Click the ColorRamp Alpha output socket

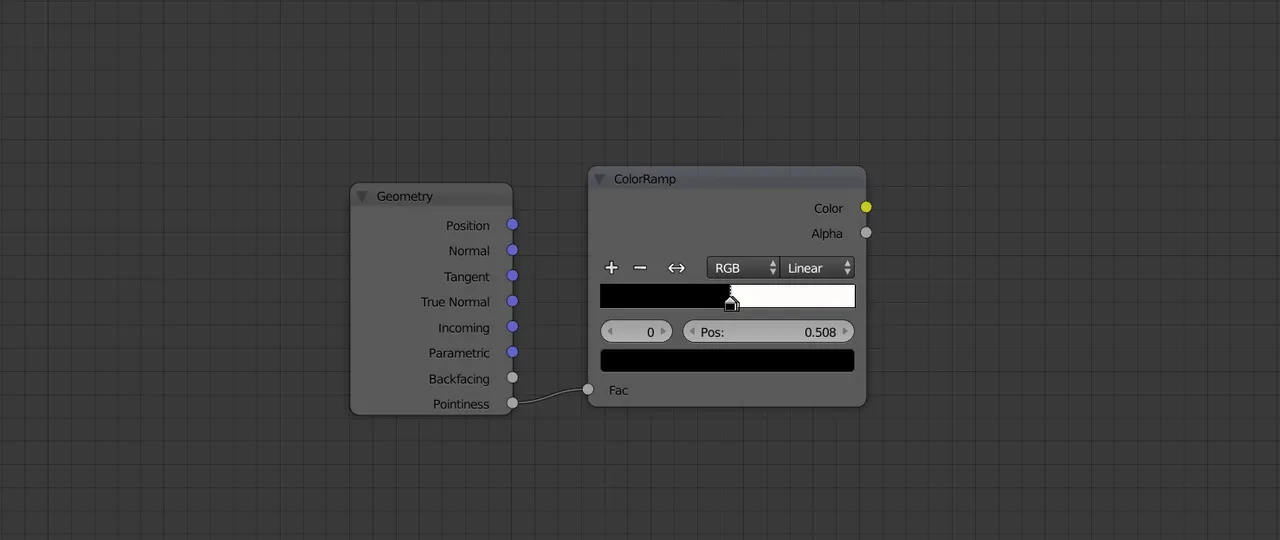[x=866, y=233]
